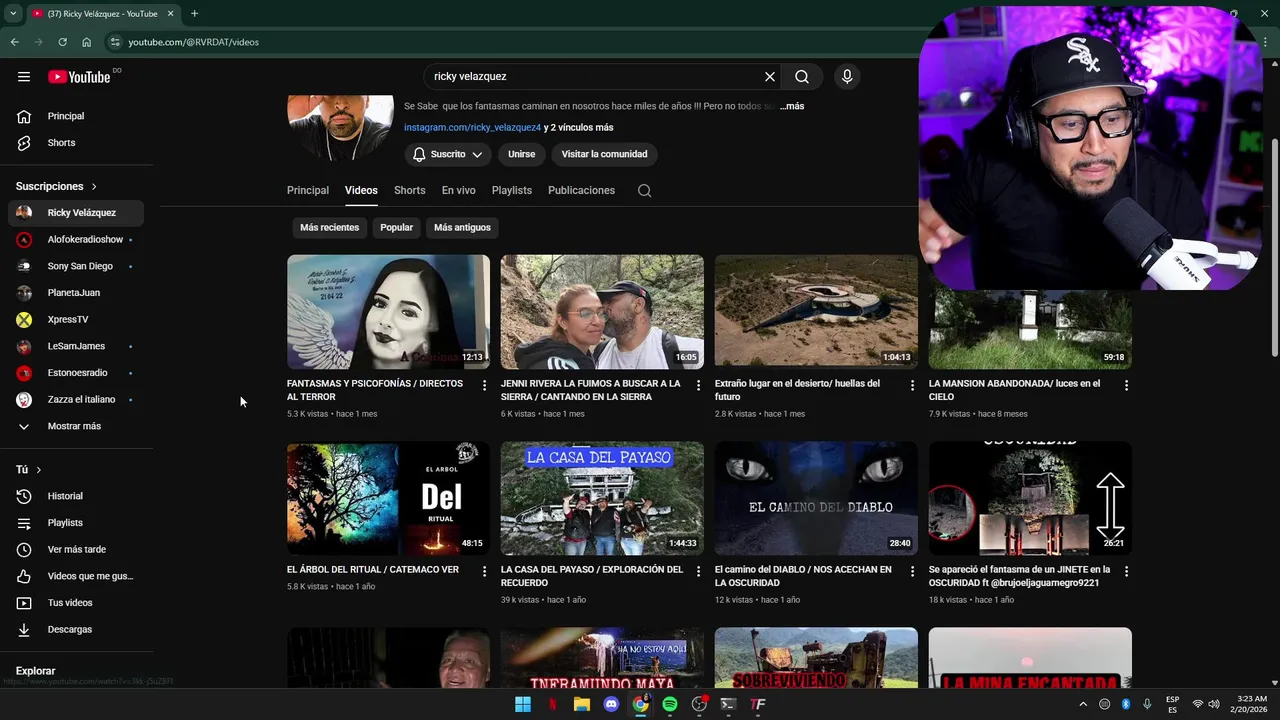Open the YouTube hamburger guide menu
Viewport: 1280px width, 720px height.
(x=24, y=77)
